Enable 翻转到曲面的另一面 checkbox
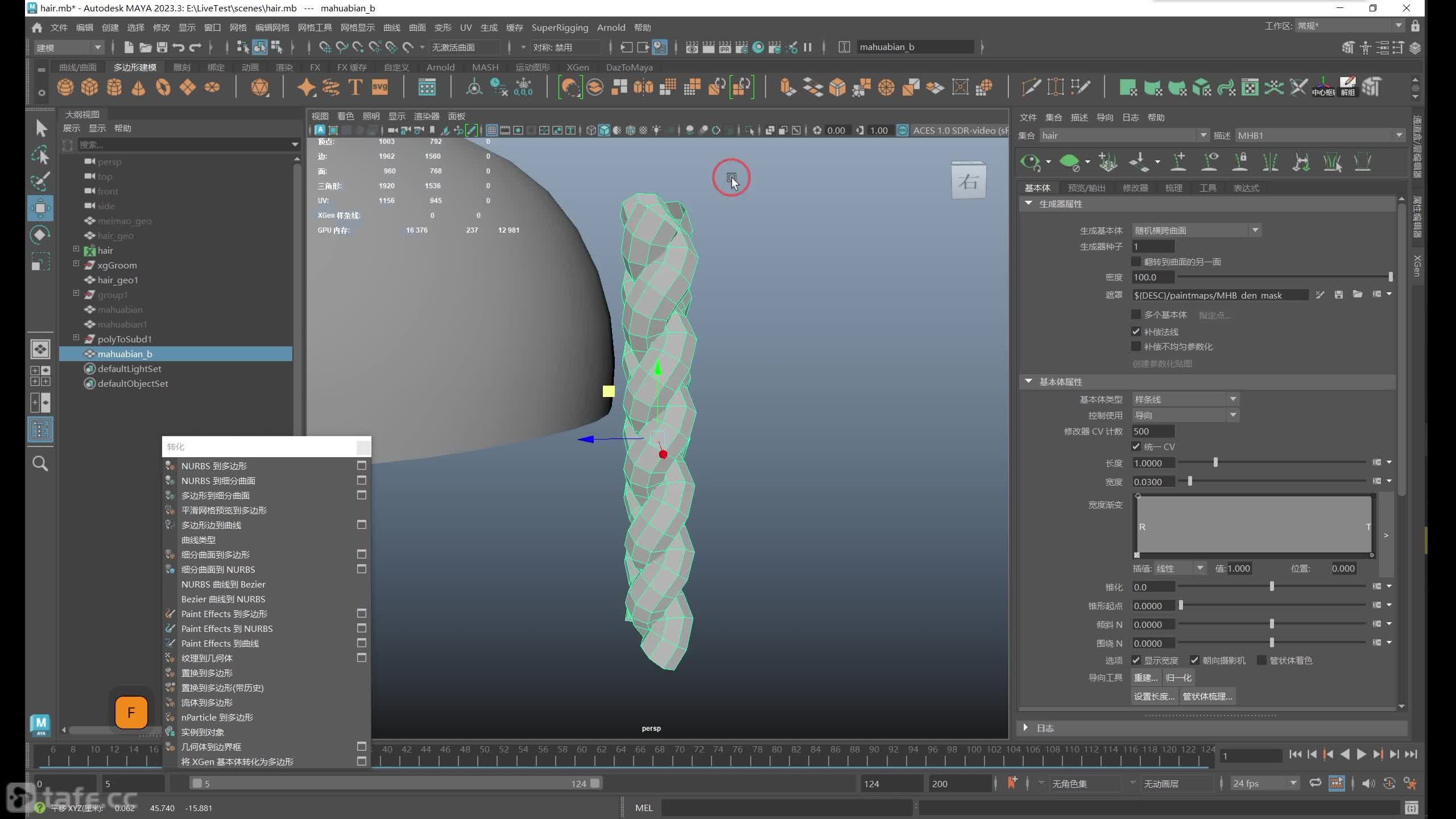Image resolution: width=1456 pixels, height=819 pixels. (1136, 262)
